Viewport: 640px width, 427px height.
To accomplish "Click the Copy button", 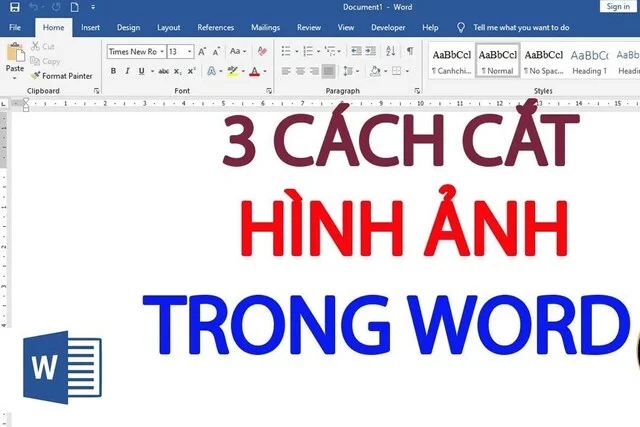I will (x=45, y=61).
